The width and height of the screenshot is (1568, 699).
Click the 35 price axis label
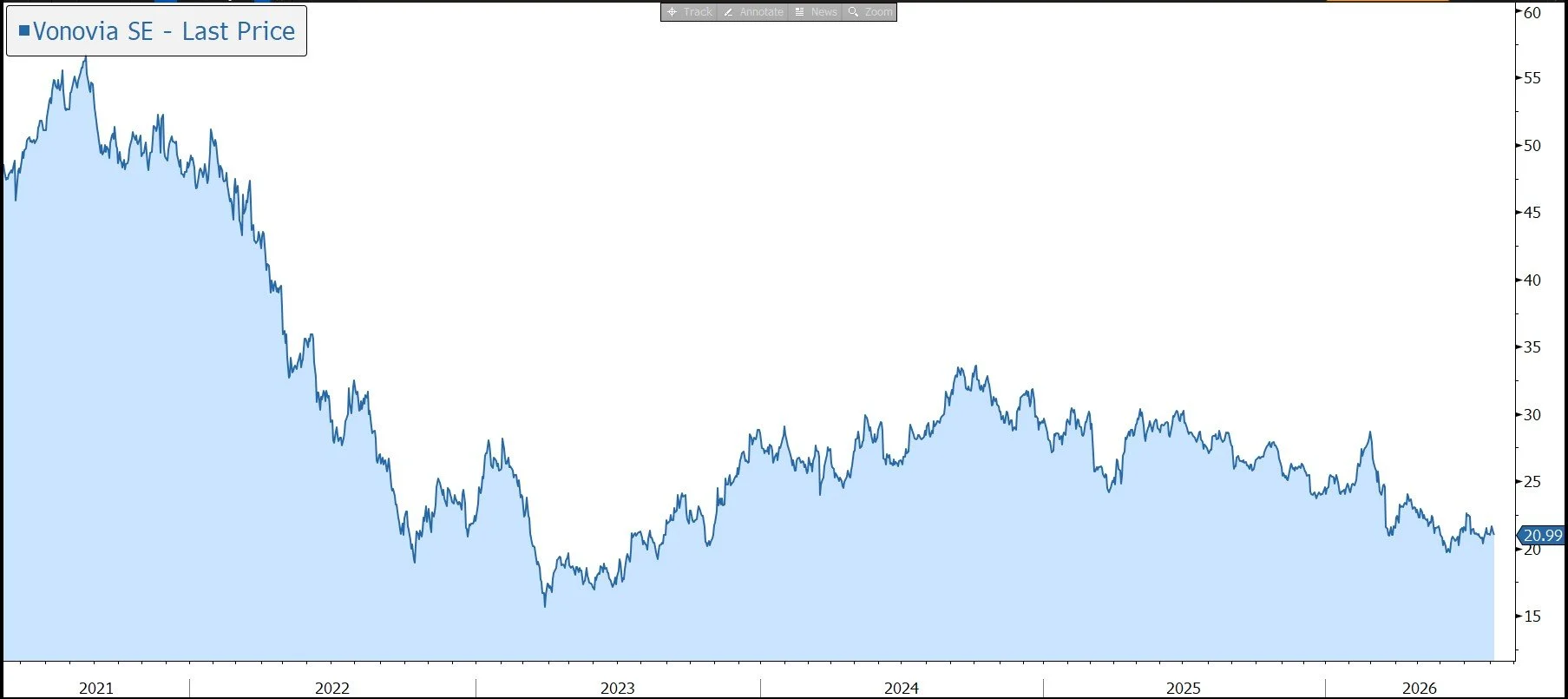(x=1532, y=347)
